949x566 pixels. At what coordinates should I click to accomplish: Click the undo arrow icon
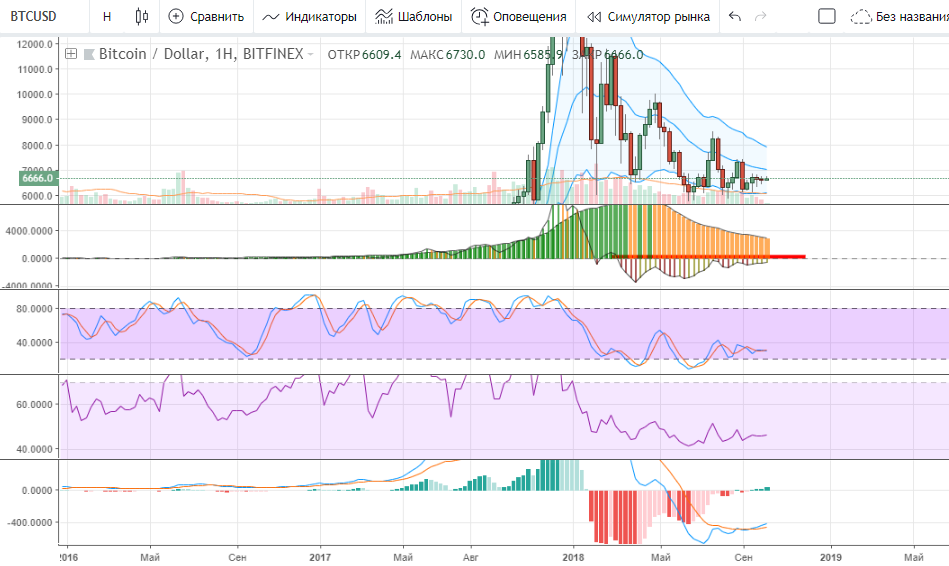pos(735,17)
